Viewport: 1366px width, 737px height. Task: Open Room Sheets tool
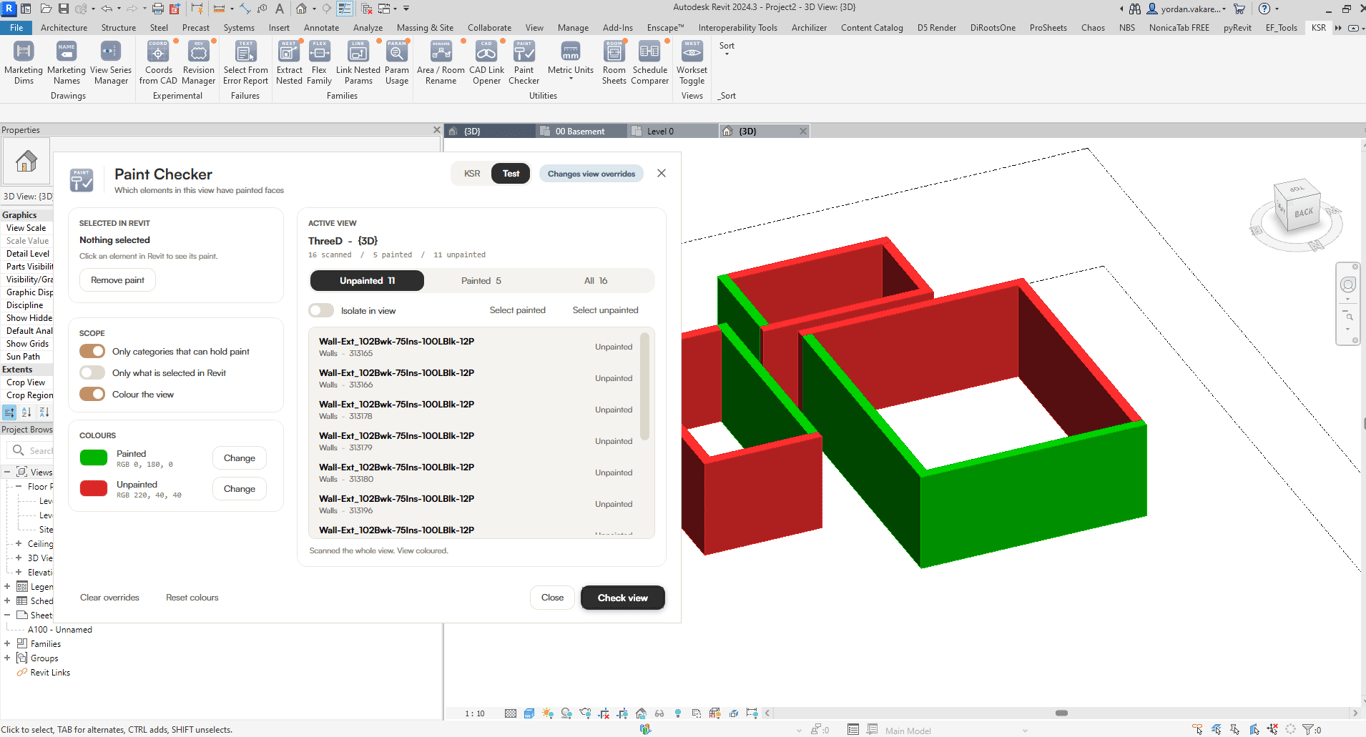point(614,63)
